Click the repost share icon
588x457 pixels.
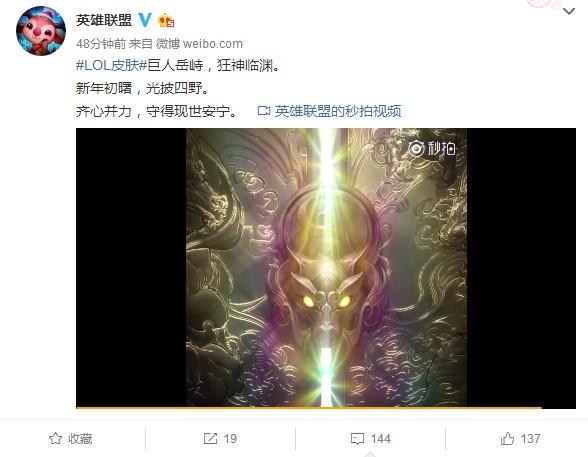tap(210, 438)
